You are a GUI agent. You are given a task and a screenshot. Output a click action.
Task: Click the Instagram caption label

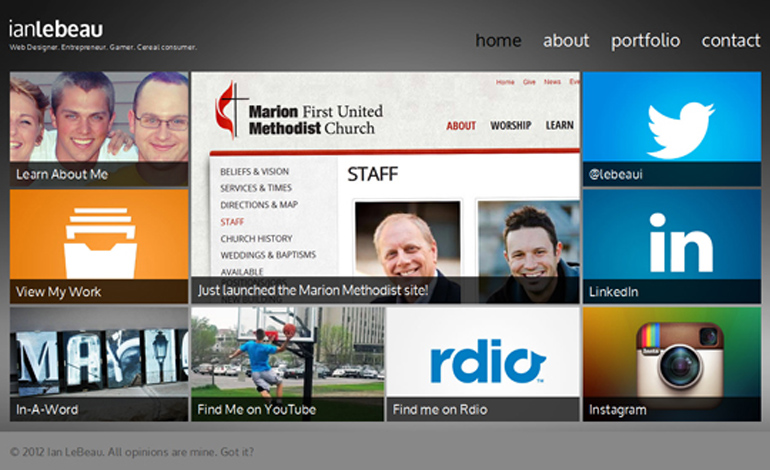pos(617,410)
